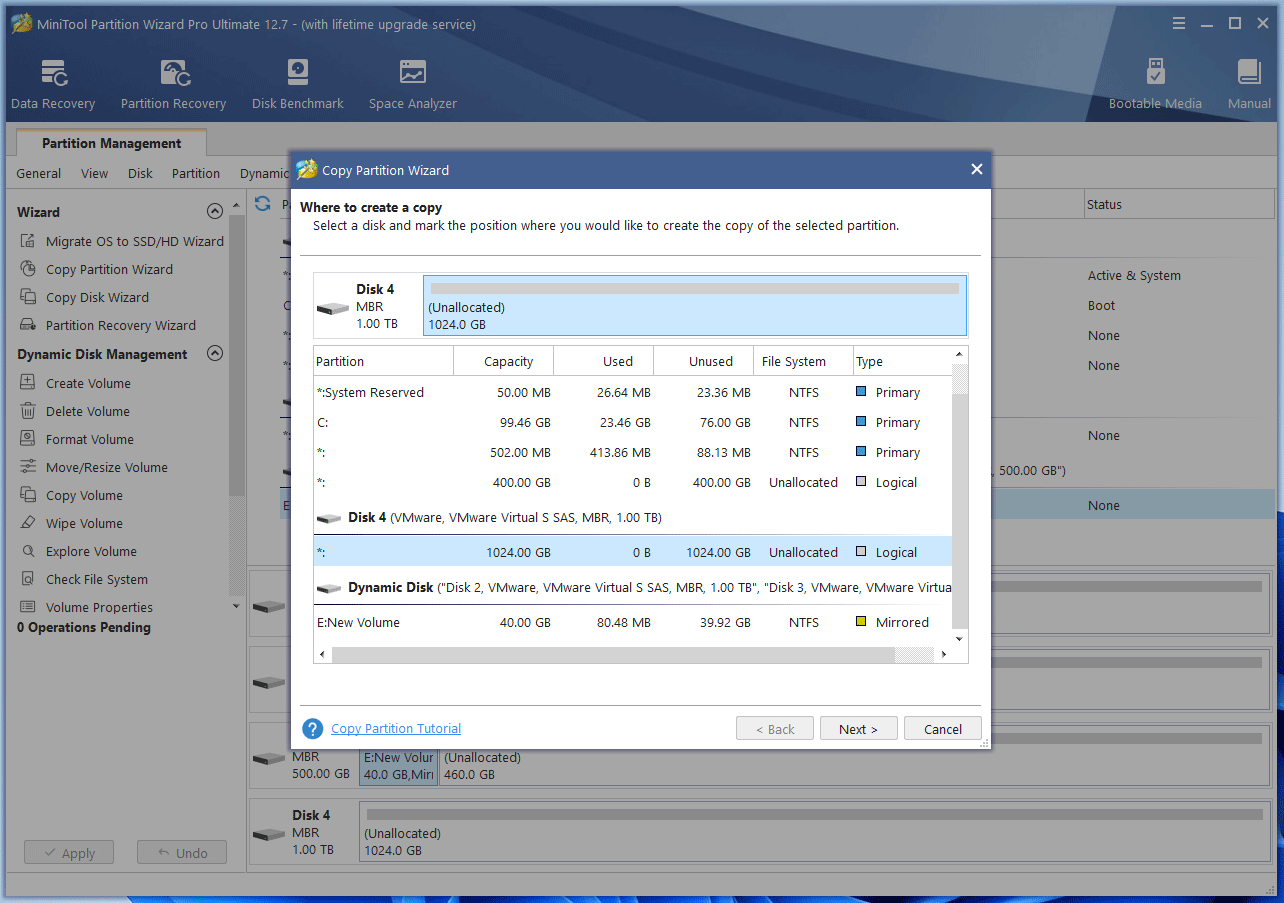This screenshot has height=903, width=1284.
Task: Open the Manual
Action: pos(1249,84)
